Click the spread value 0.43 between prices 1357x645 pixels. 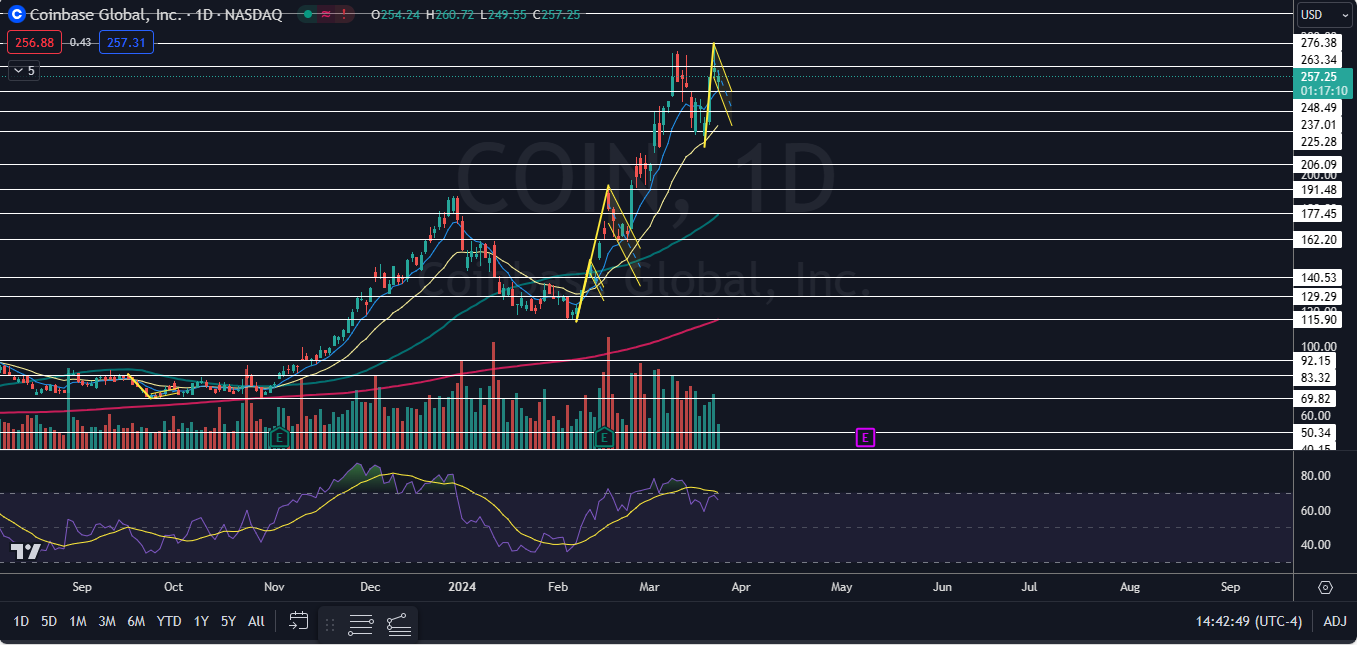81,42
